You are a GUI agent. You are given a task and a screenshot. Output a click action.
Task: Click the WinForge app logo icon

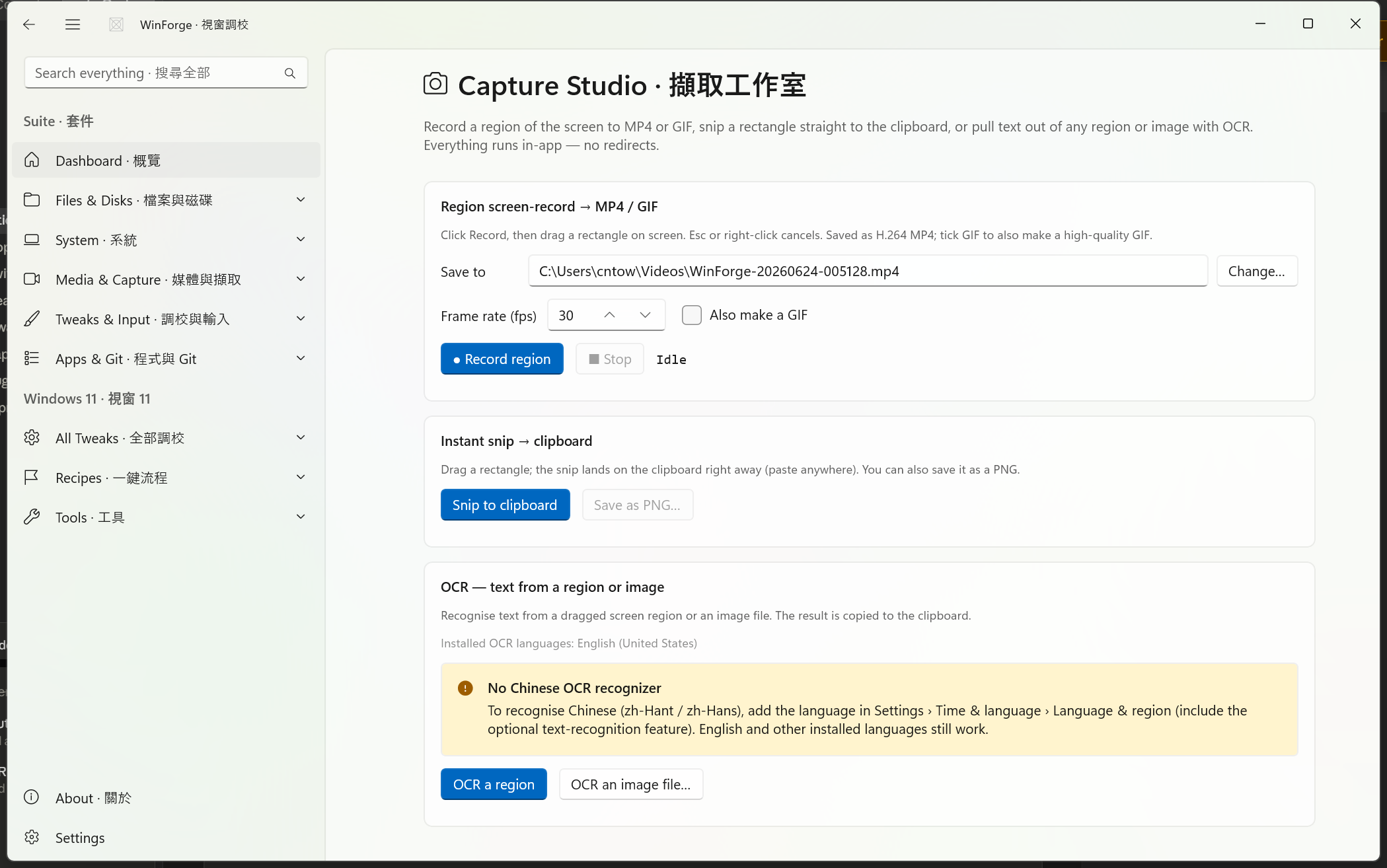coord(116,24)
